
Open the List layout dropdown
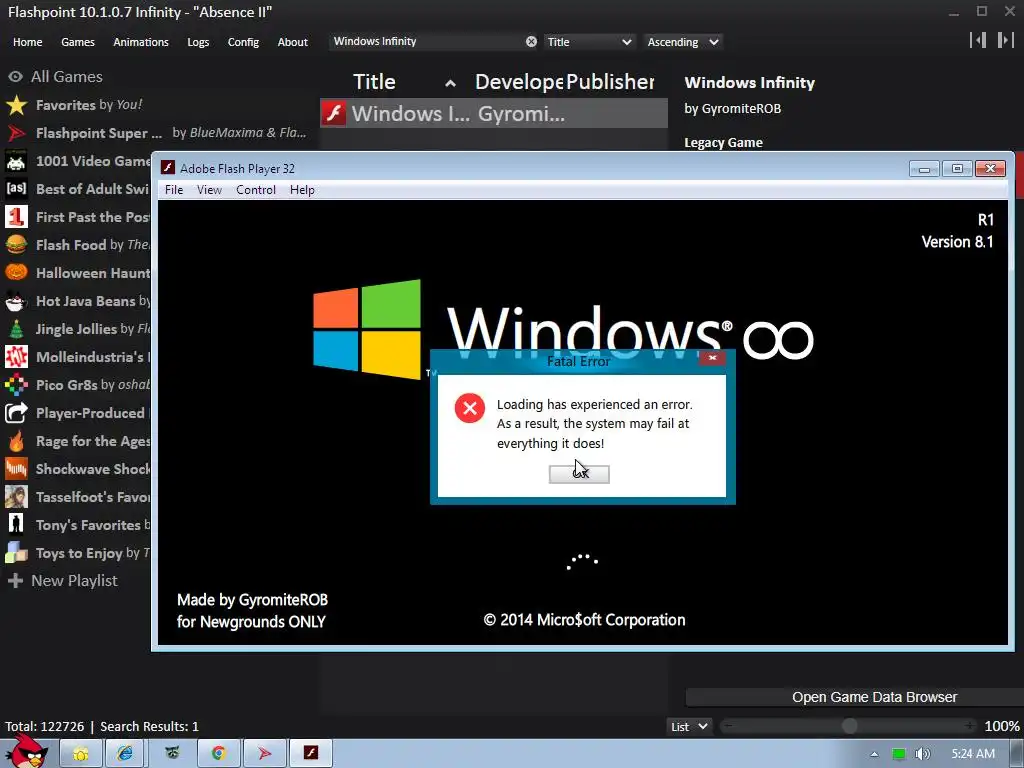[689, 726]
